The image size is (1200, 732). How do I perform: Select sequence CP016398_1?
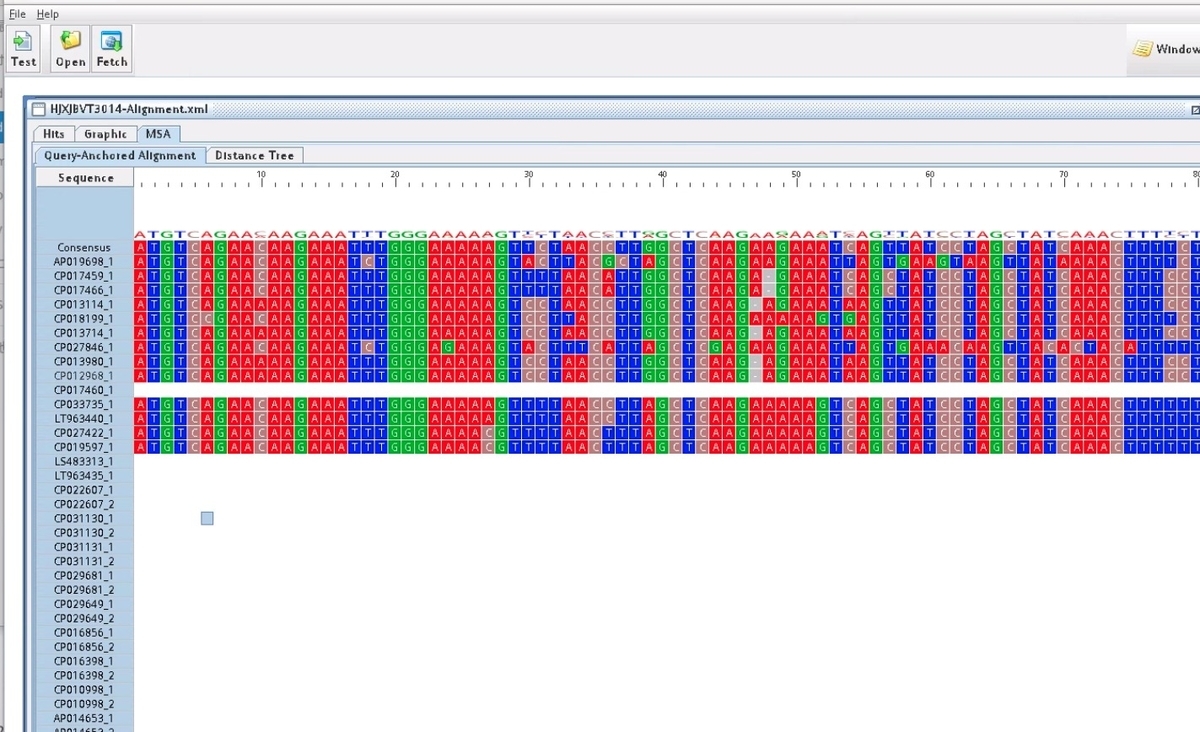[84, 661]
